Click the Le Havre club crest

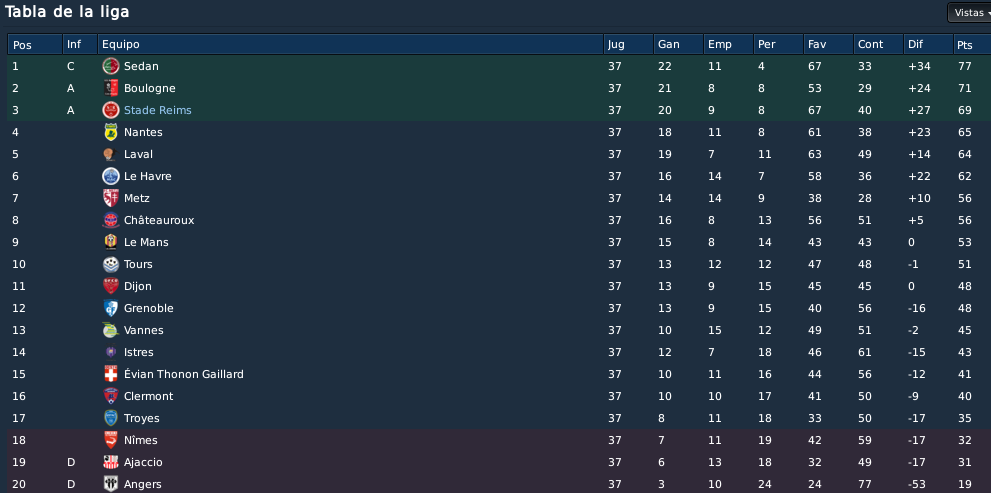(x=111, y=176)
